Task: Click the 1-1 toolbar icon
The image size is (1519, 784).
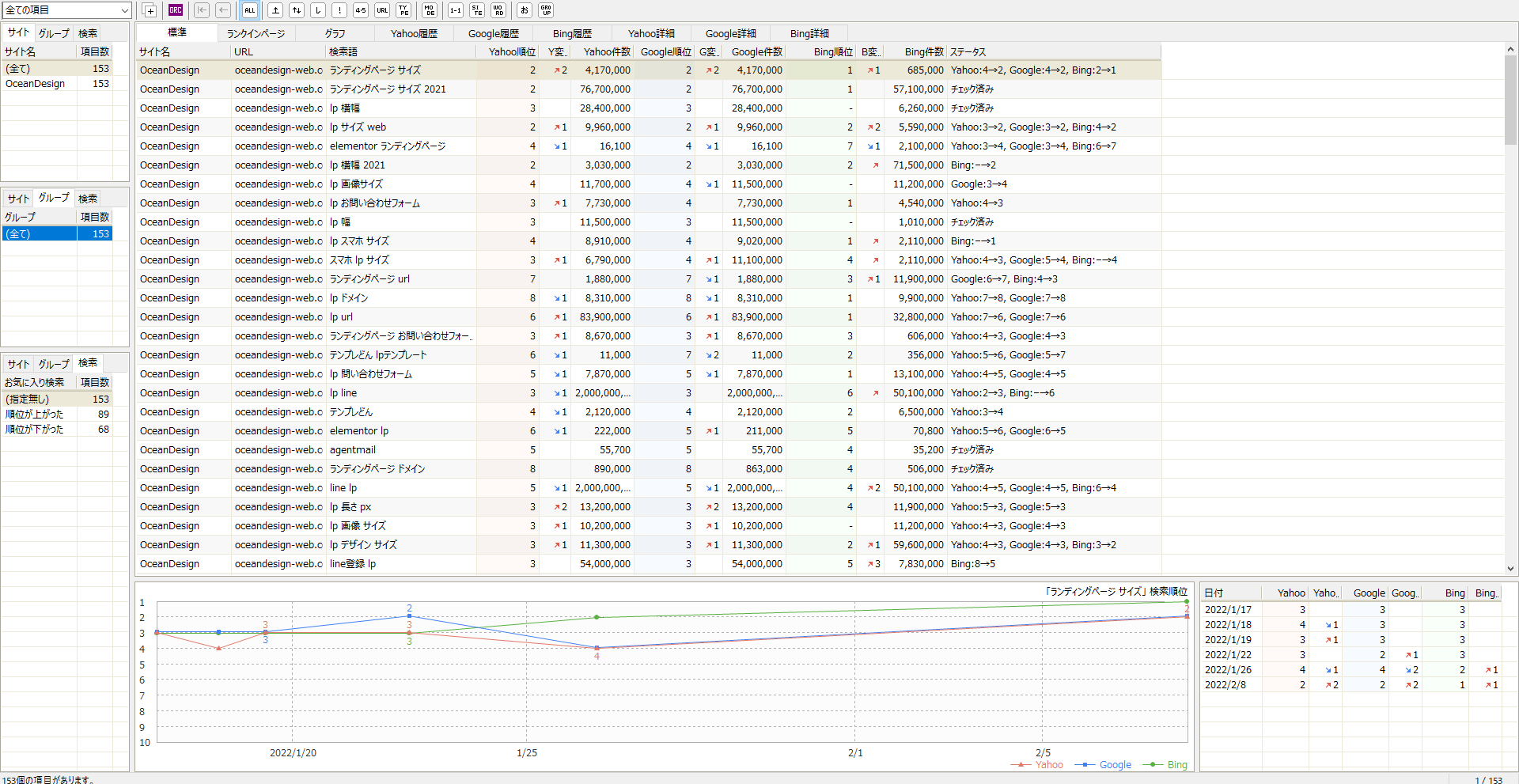Action: coord(456,10)
